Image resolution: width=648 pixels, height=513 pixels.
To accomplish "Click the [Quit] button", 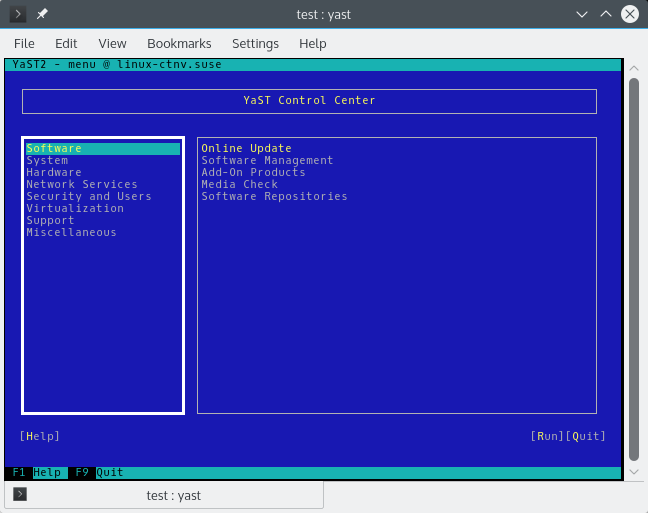I will (x=586, y=436).
